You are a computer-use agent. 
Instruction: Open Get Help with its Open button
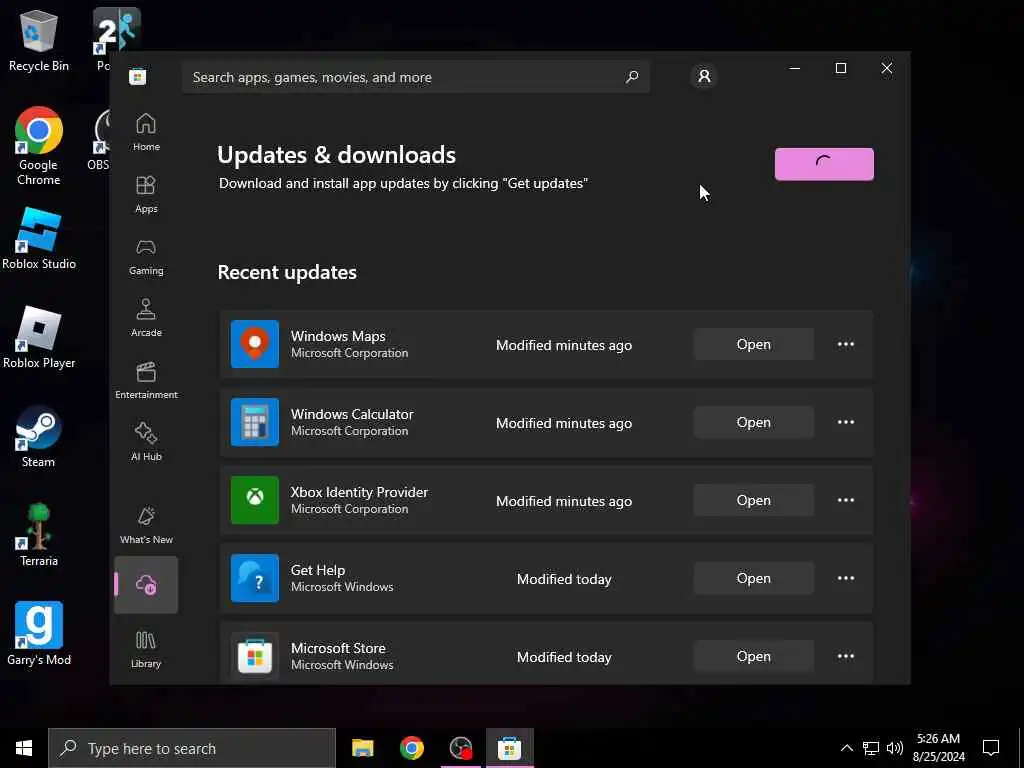tap(754, 578)
